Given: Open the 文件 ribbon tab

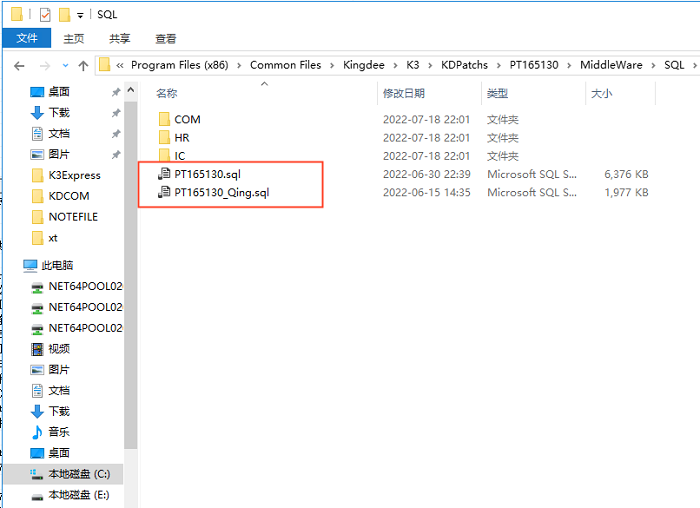Looking at the screenshot, I should tap(27, 38).
